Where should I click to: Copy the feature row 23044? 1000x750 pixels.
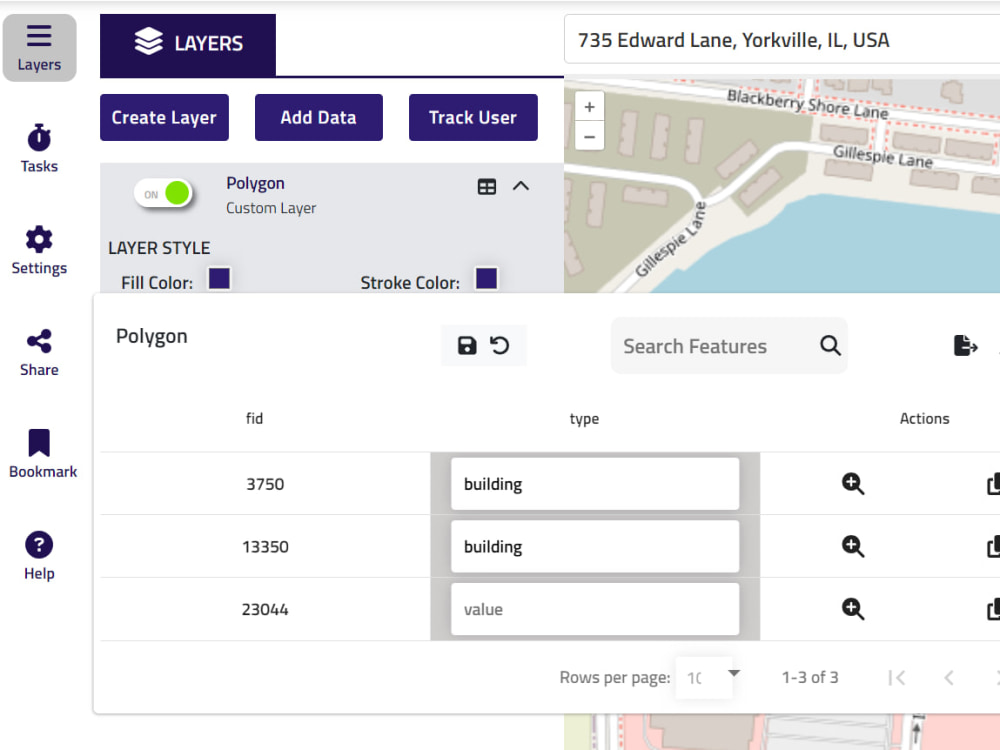click(994, 608)
